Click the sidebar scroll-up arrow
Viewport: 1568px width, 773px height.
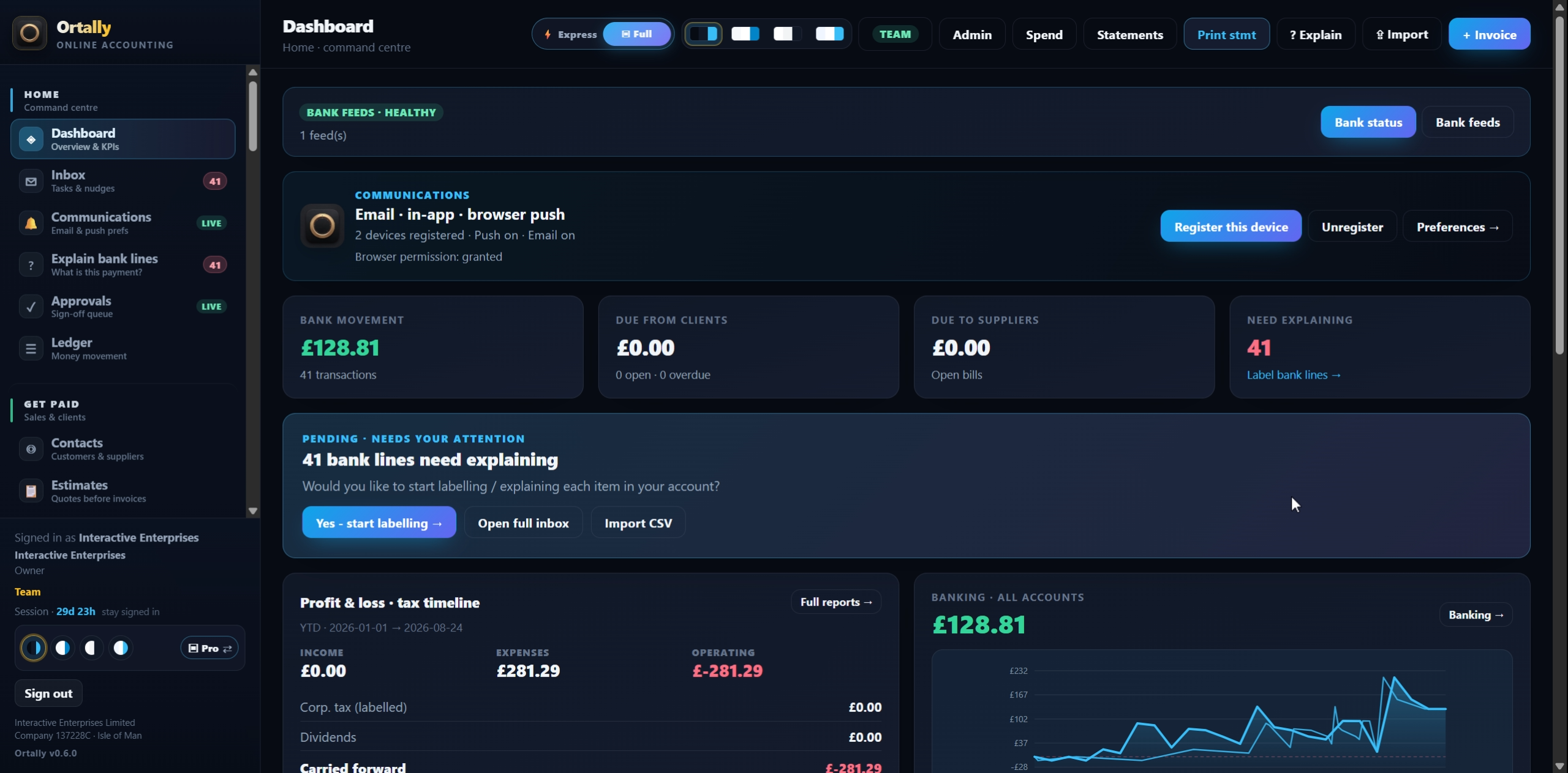pos(252,72)
